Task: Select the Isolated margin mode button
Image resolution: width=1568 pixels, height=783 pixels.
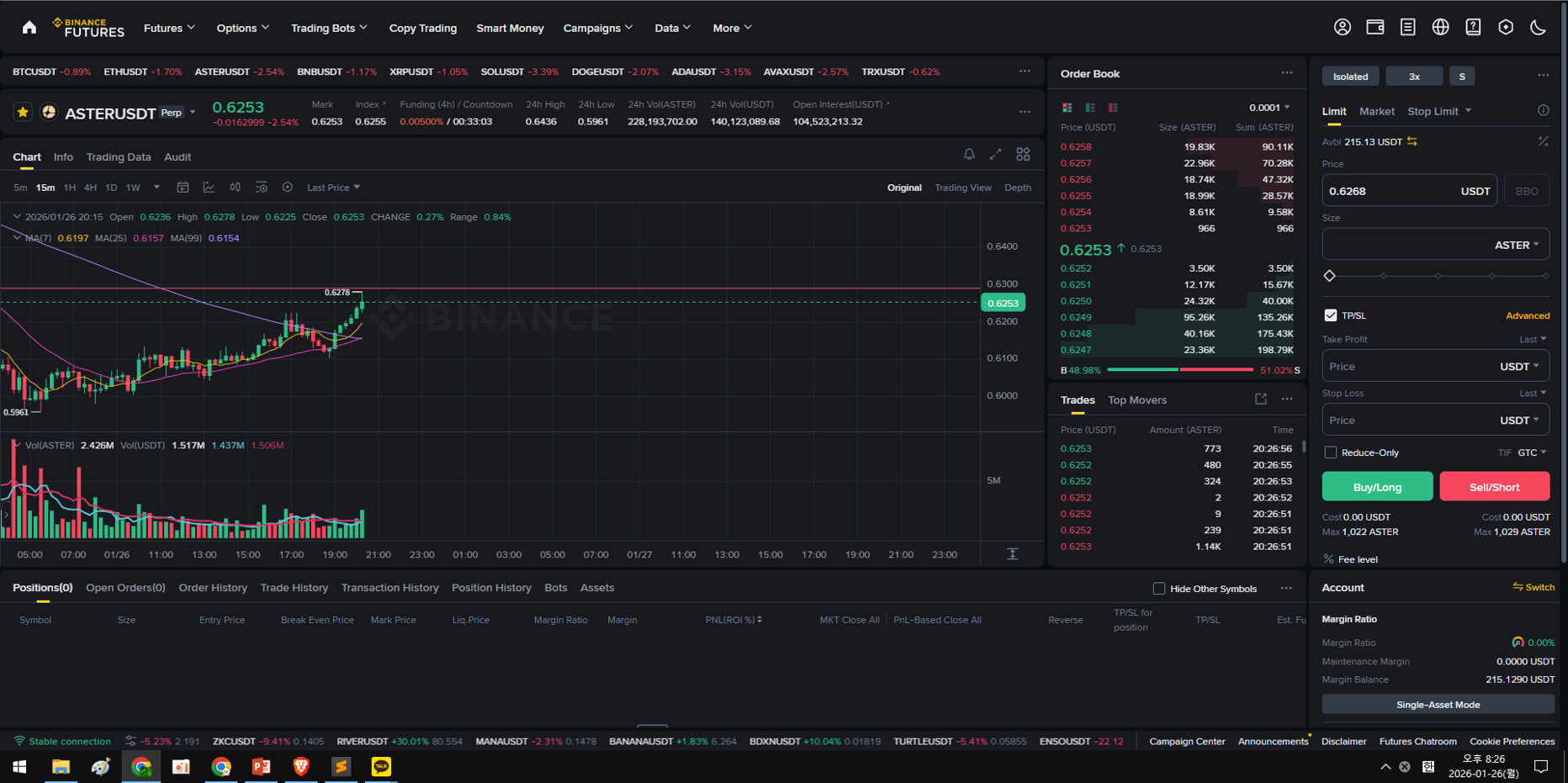Action: [x=1350, y=77]
